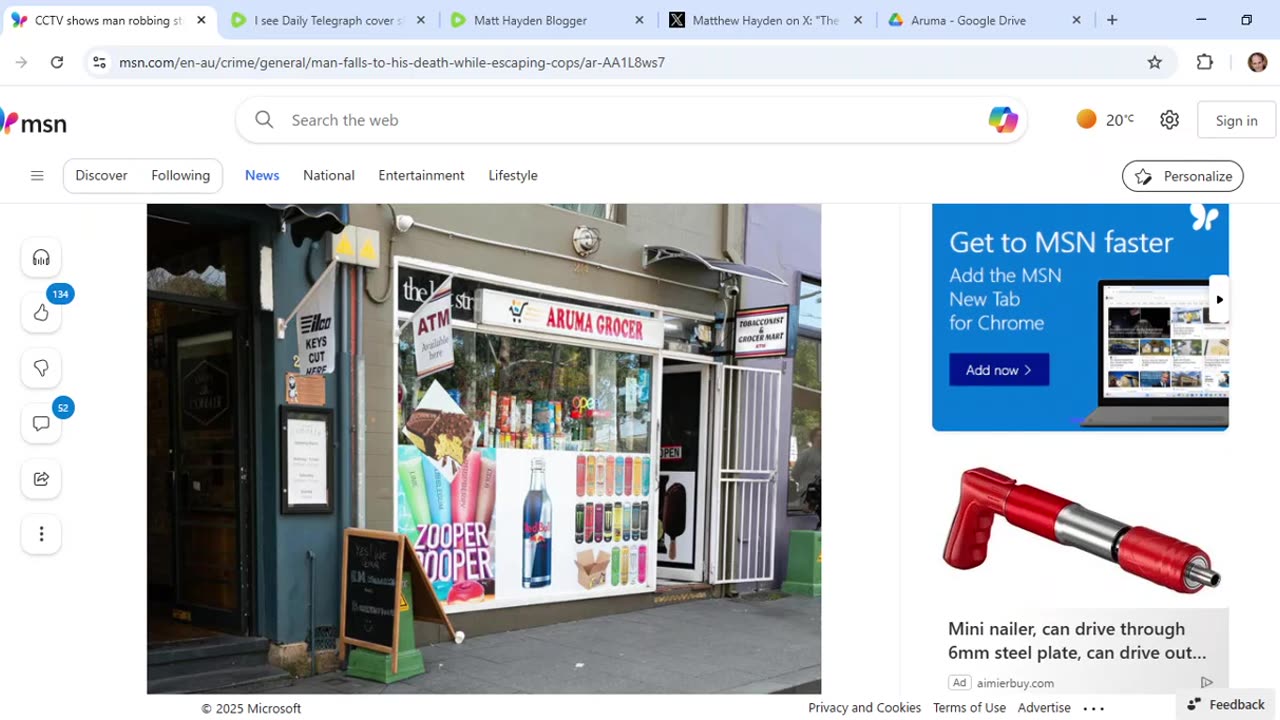Close the Daily Telegraph cover tab
This screenshot has width=1280, height=720.
420,20
